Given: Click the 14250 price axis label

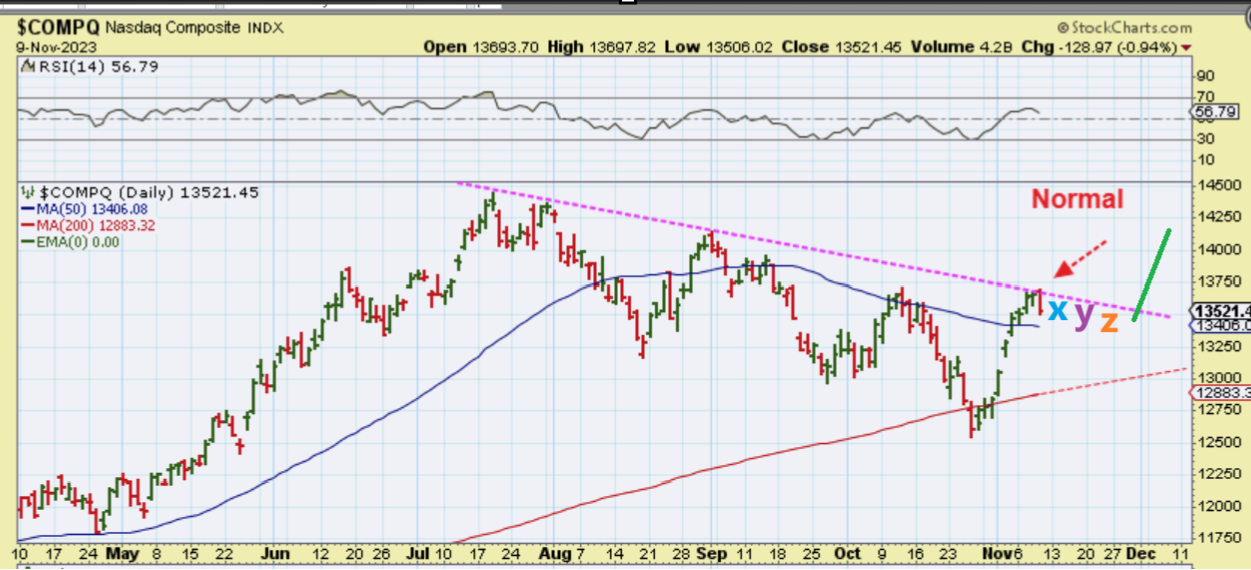Looking at the screenshot, I should 1218,217.
